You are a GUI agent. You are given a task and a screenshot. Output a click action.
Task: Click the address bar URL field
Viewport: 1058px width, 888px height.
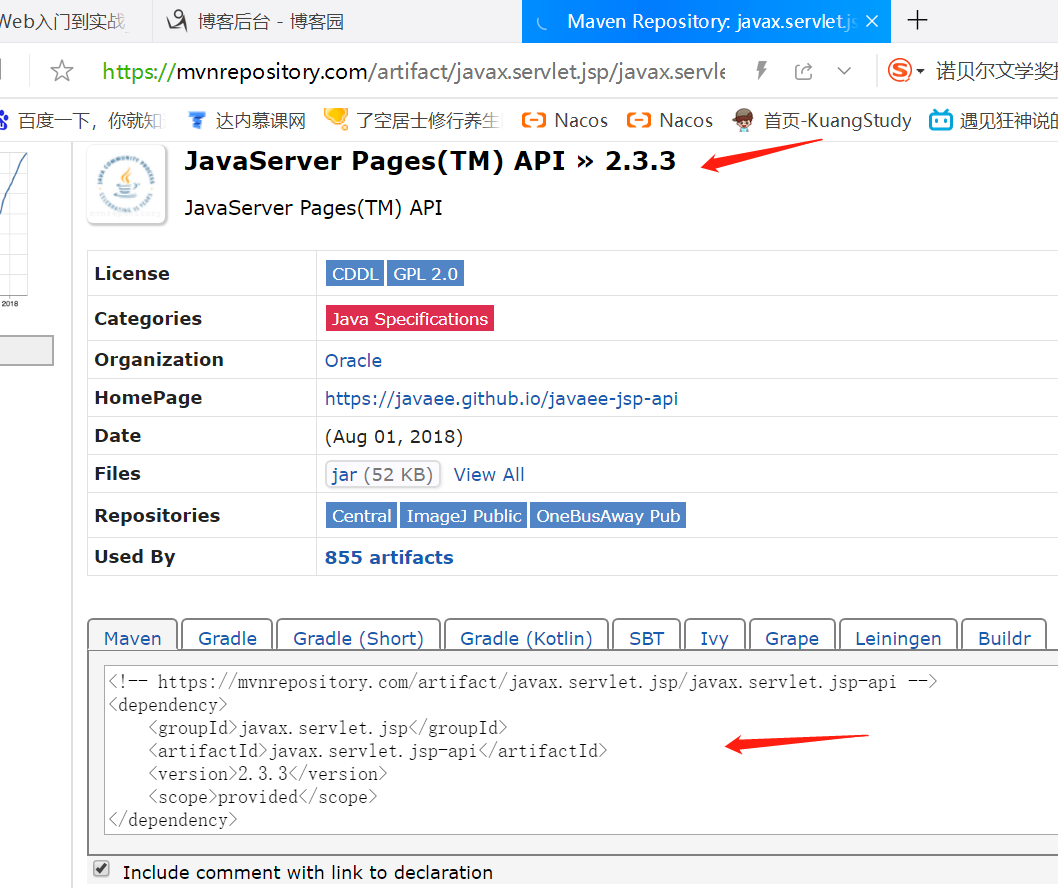[x=414, y=71]
